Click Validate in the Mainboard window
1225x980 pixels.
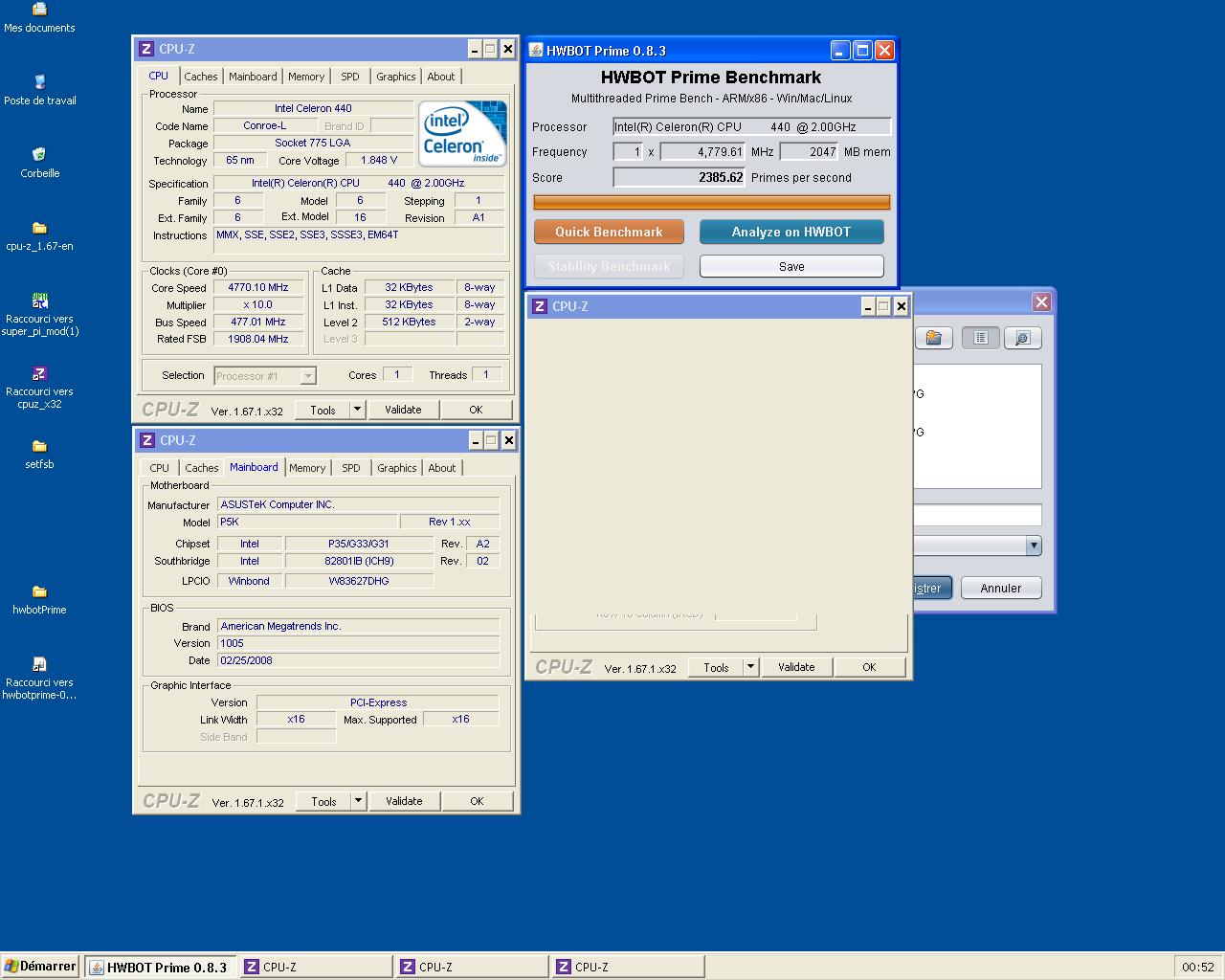pyautogui.click(x=404, y=801)
